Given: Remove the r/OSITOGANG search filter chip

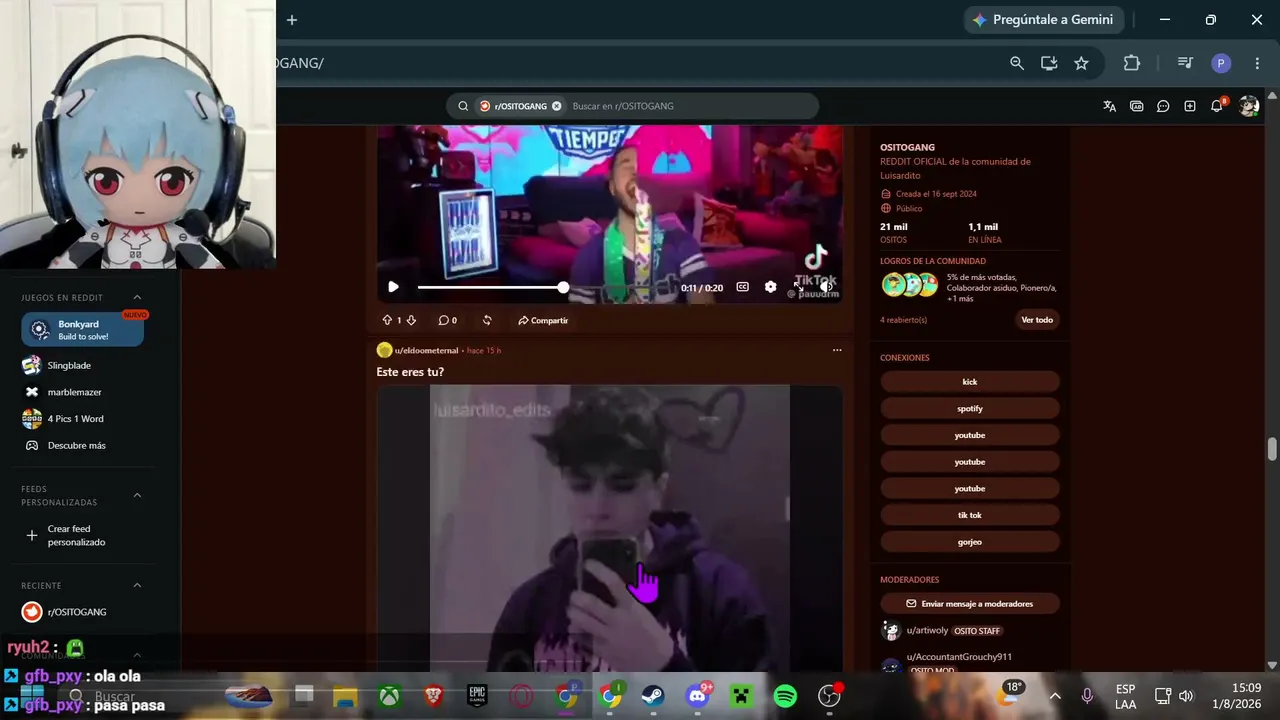Looking at the screenshot, I should (x=557, y=106).
